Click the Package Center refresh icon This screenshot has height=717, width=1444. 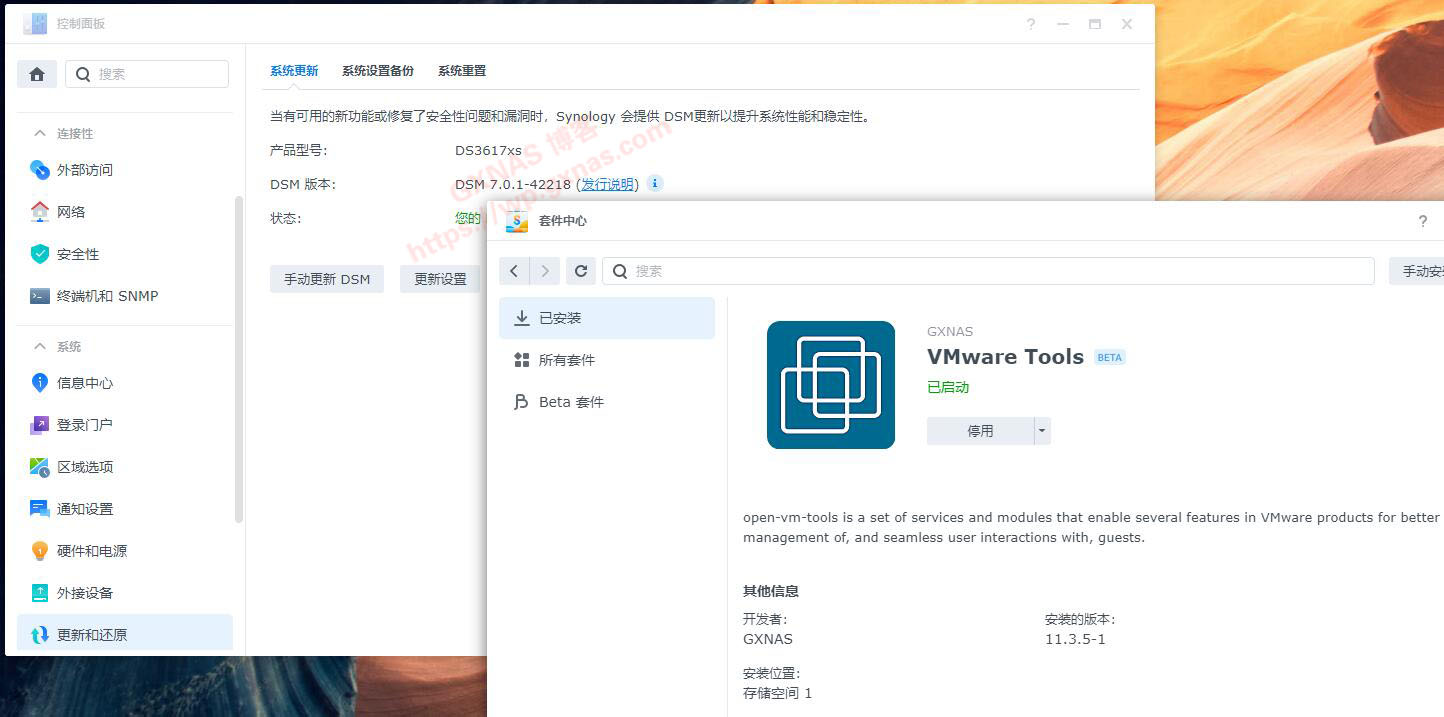point(581,271)
